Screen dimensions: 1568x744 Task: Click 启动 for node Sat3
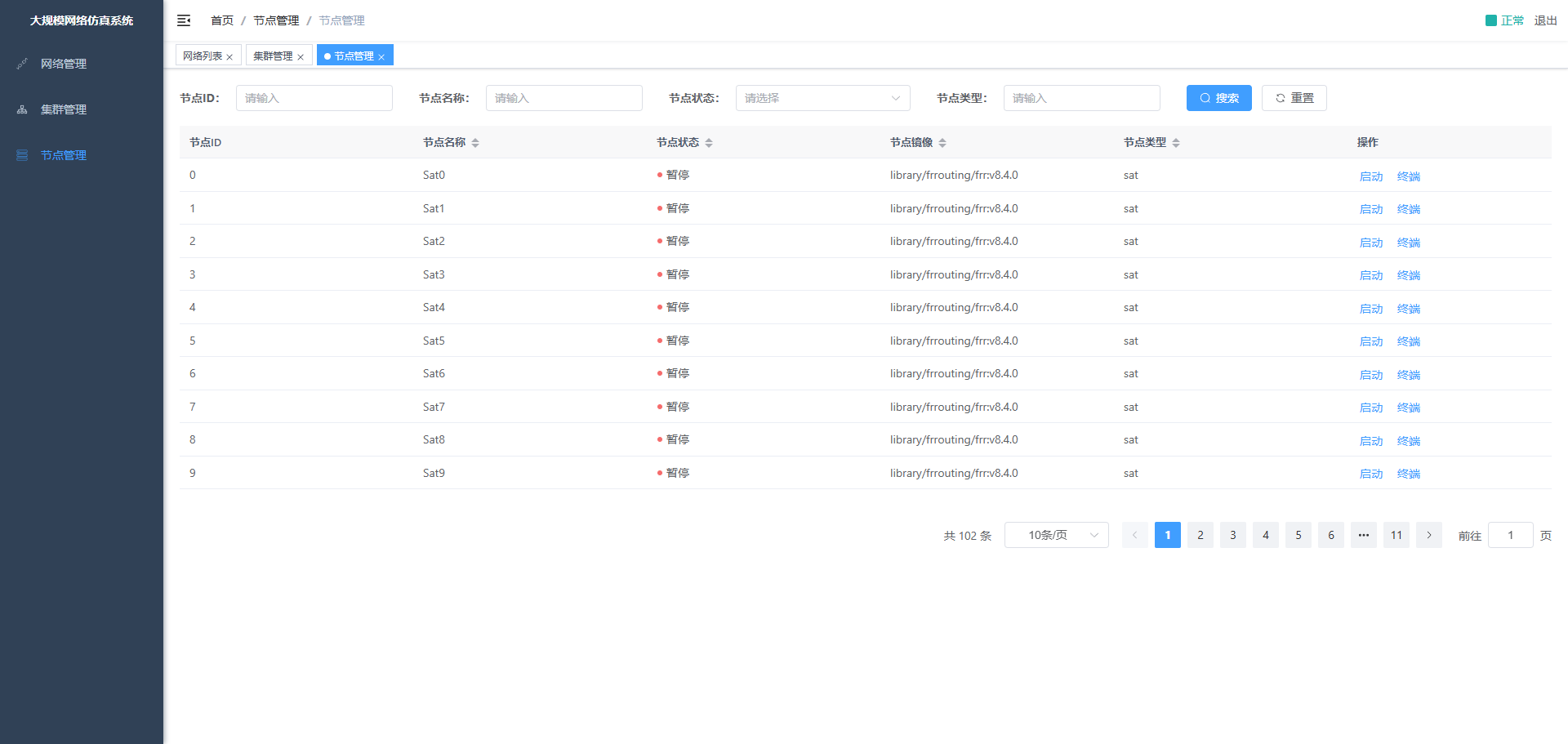point(1370,276)
